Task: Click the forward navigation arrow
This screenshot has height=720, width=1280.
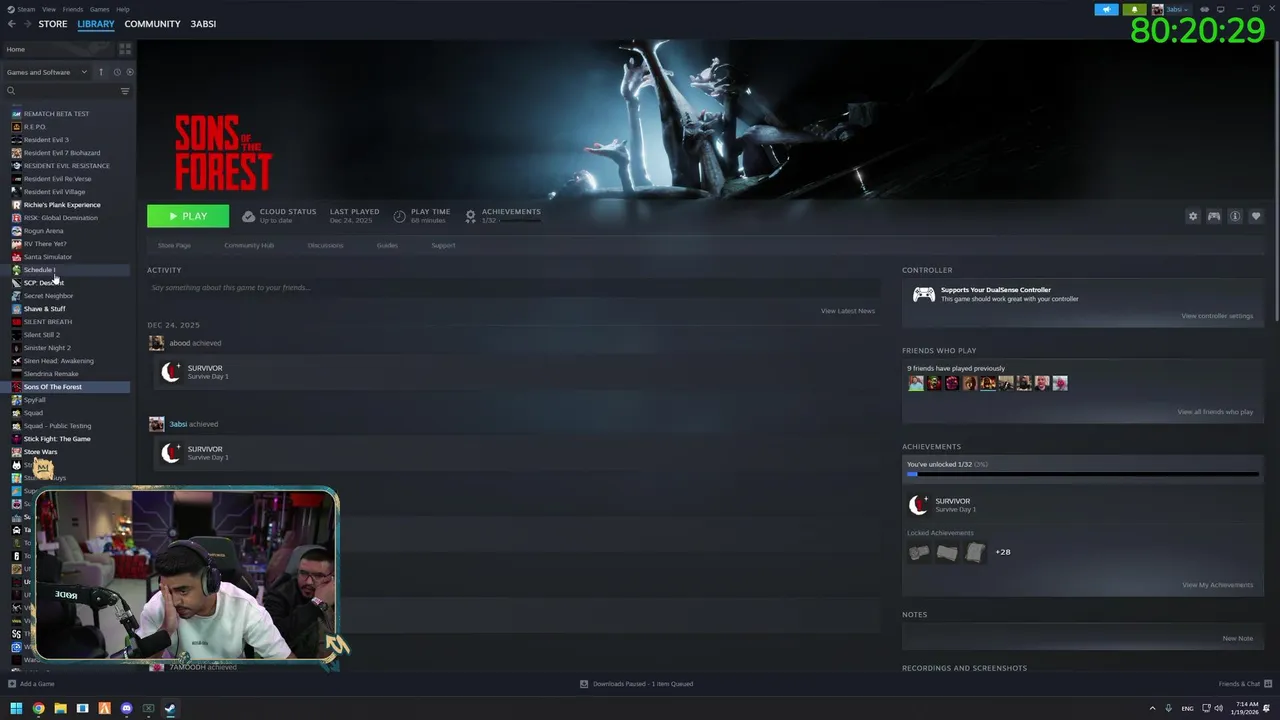Action: pyautogui.click(x=27, y=24)
